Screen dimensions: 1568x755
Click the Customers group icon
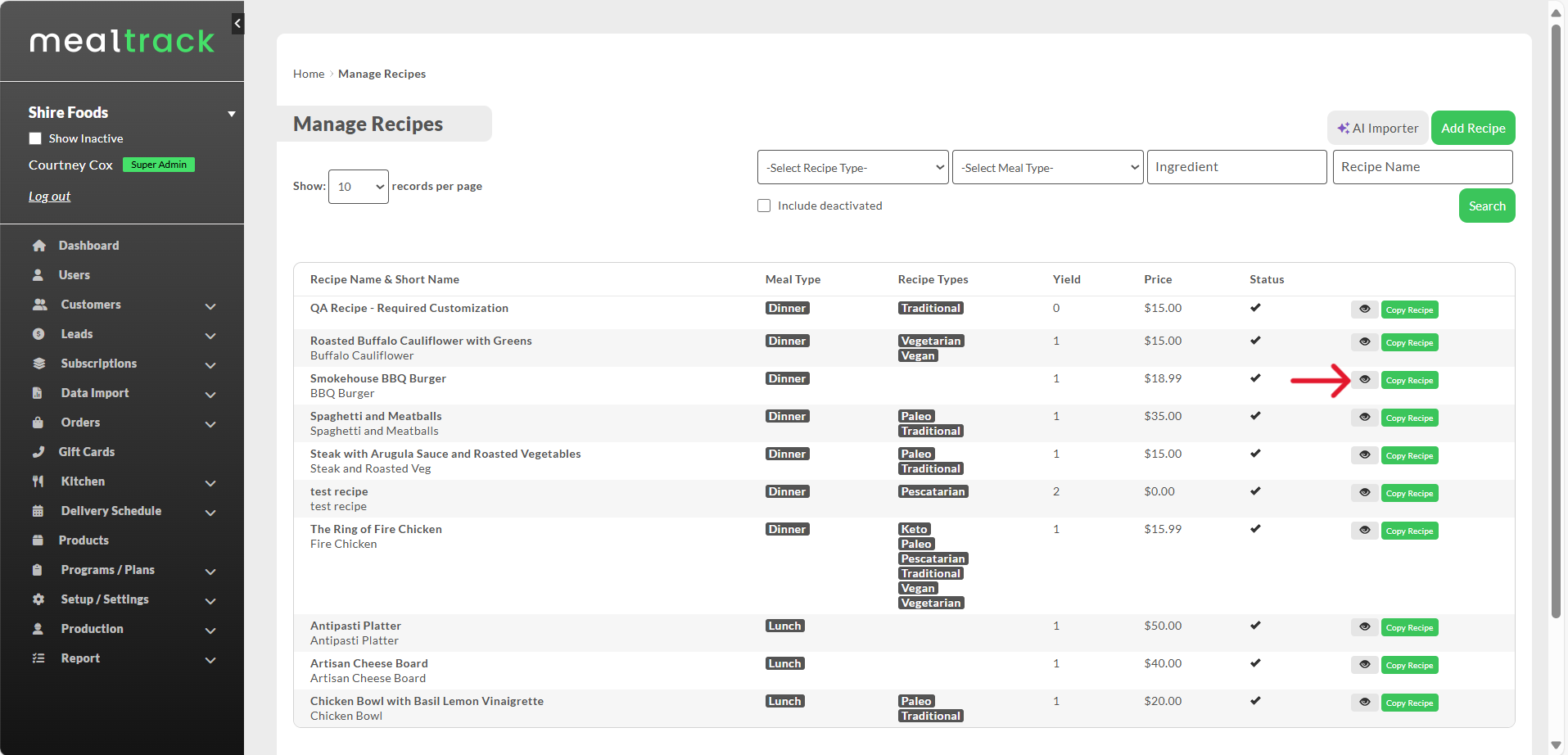click(39, 305)
